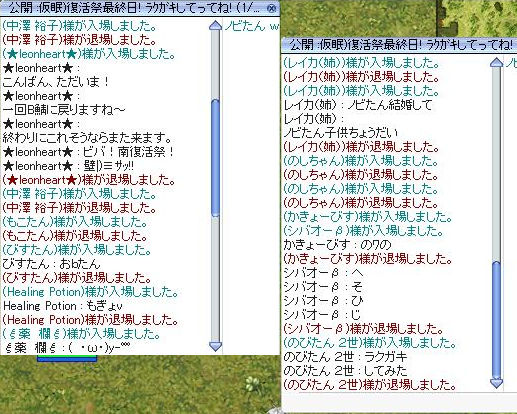Click the (かきょーびす)様が入場しました line

click(368, 217)
